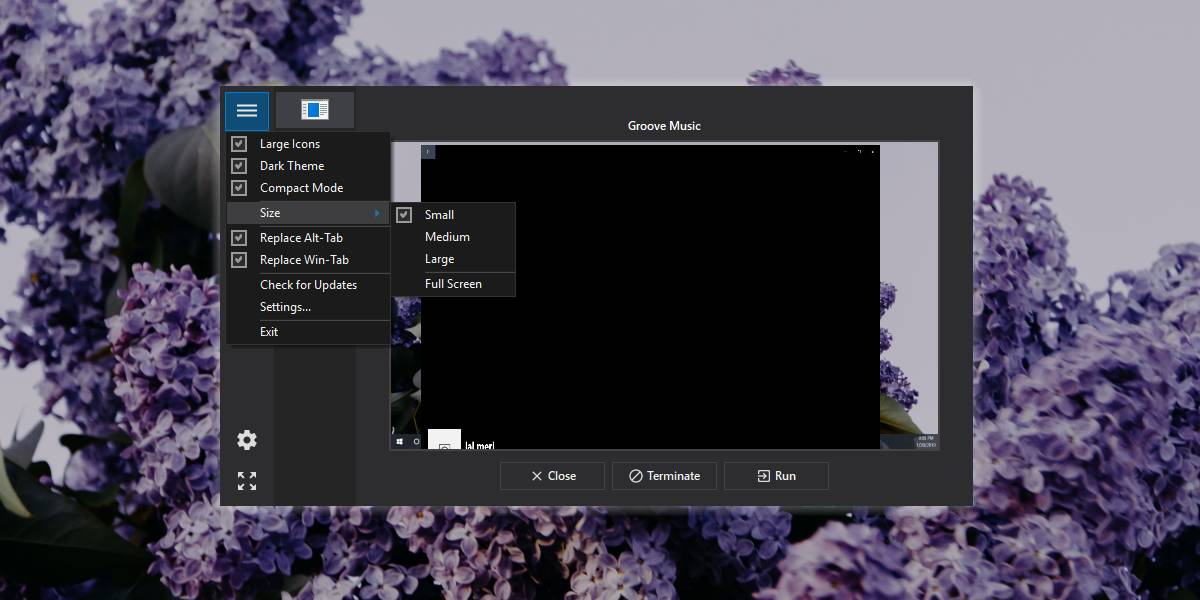Toggle the Compact Mode checkbox
1200x600 pixels.
tap(239, 188)
